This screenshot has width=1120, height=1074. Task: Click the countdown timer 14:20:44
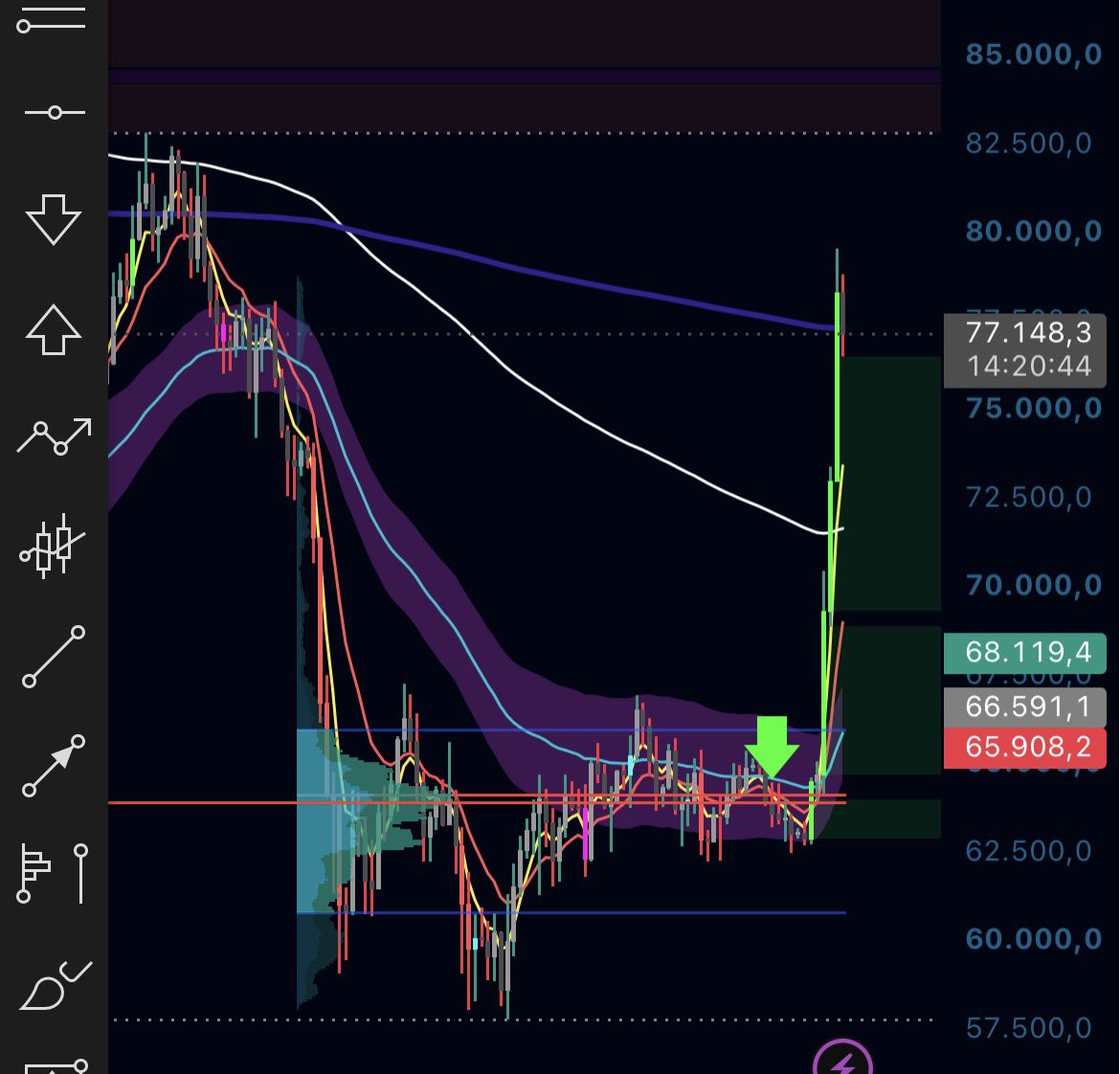(x=1028, y=367)
